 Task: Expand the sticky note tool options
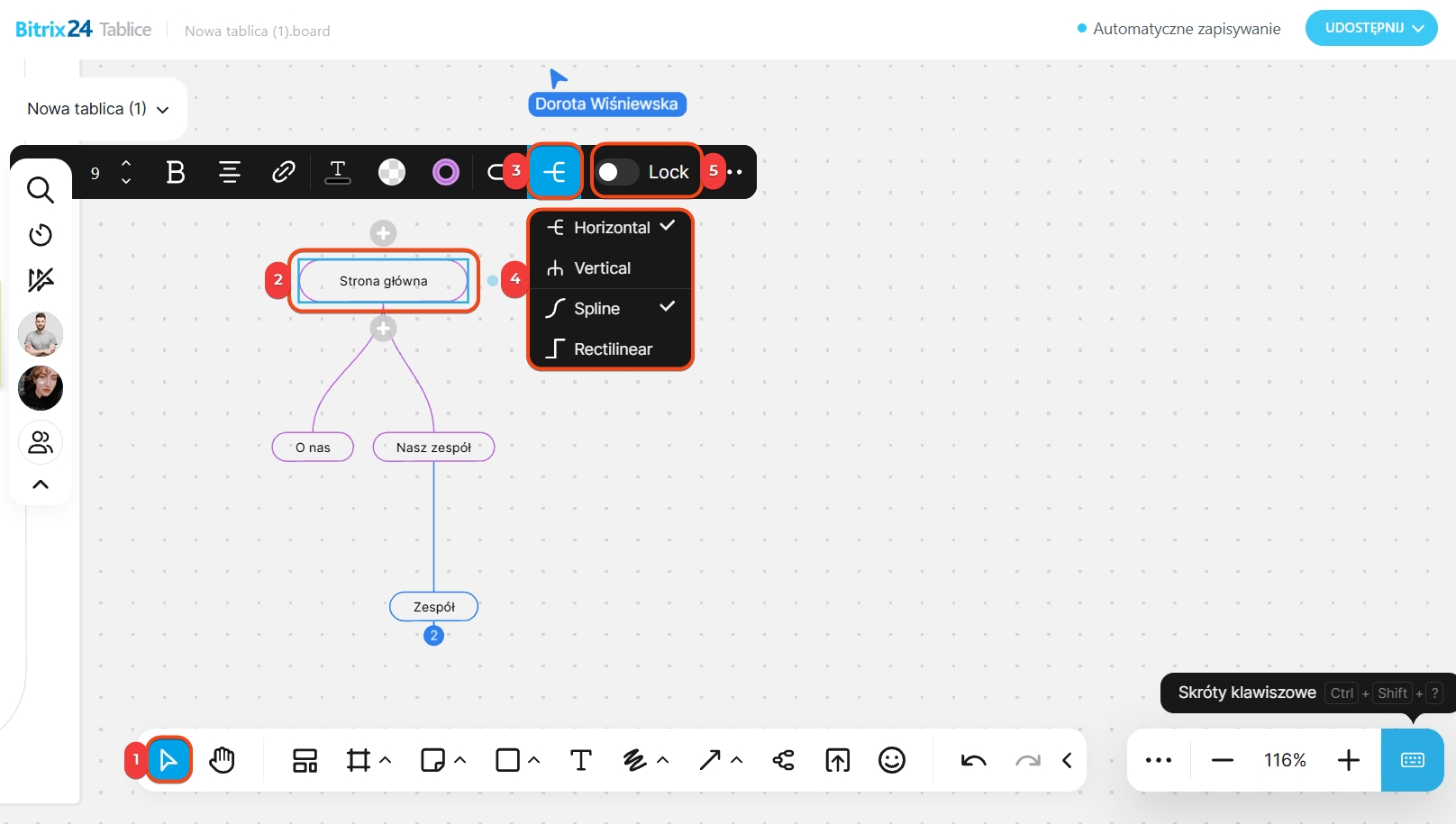coord(460,760)
